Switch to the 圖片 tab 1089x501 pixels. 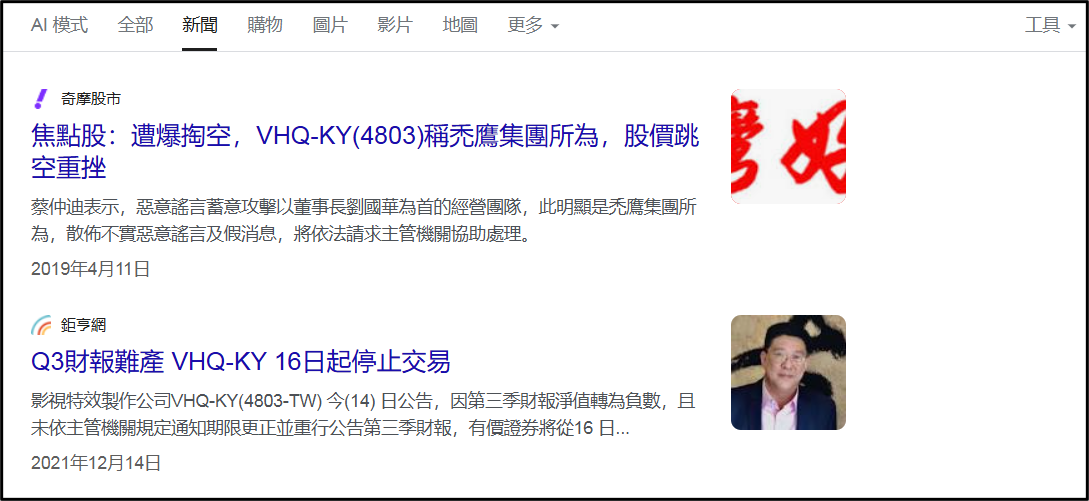330,26
